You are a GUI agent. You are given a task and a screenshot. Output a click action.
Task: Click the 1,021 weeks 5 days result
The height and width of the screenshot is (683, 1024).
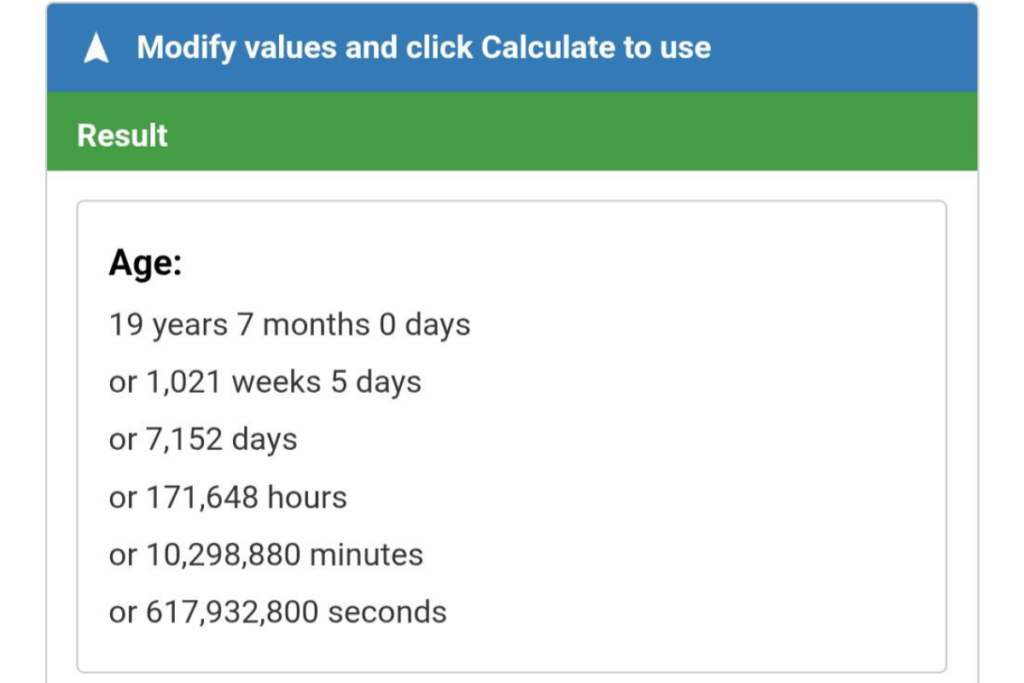click(264, 381)
